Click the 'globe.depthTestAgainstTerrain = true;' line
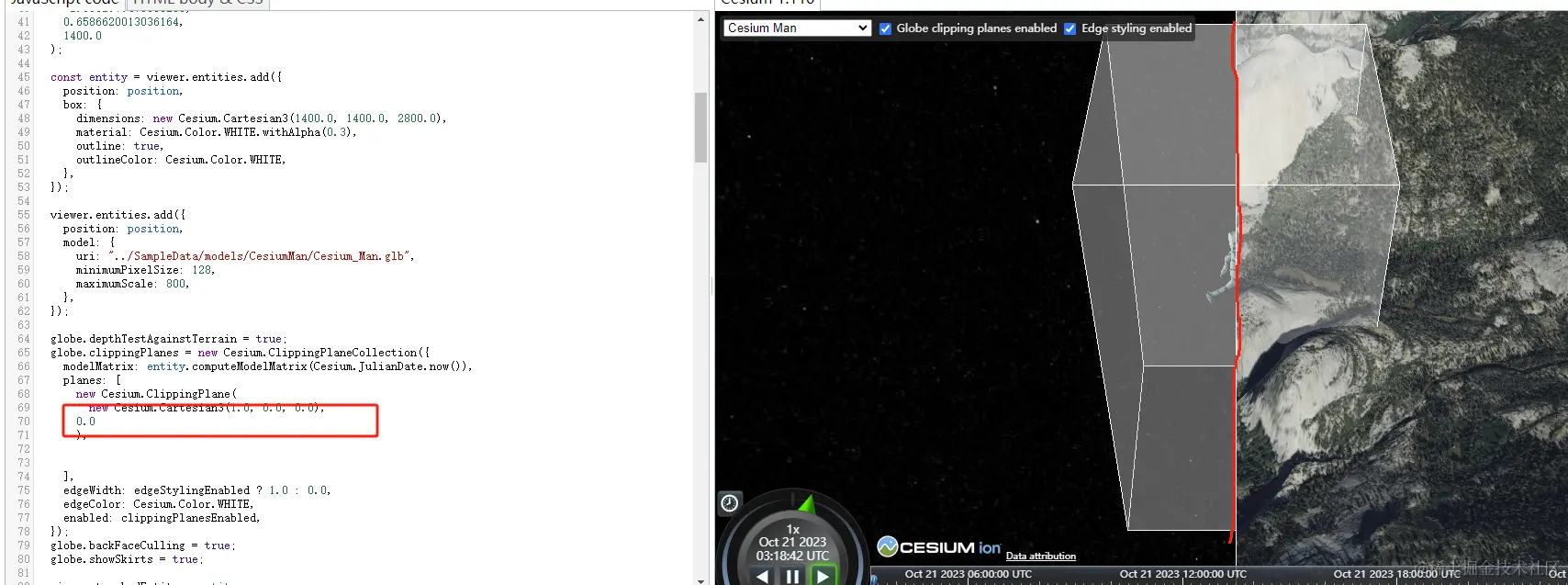This screenshot has width=1568, height=585. (169, 339)
